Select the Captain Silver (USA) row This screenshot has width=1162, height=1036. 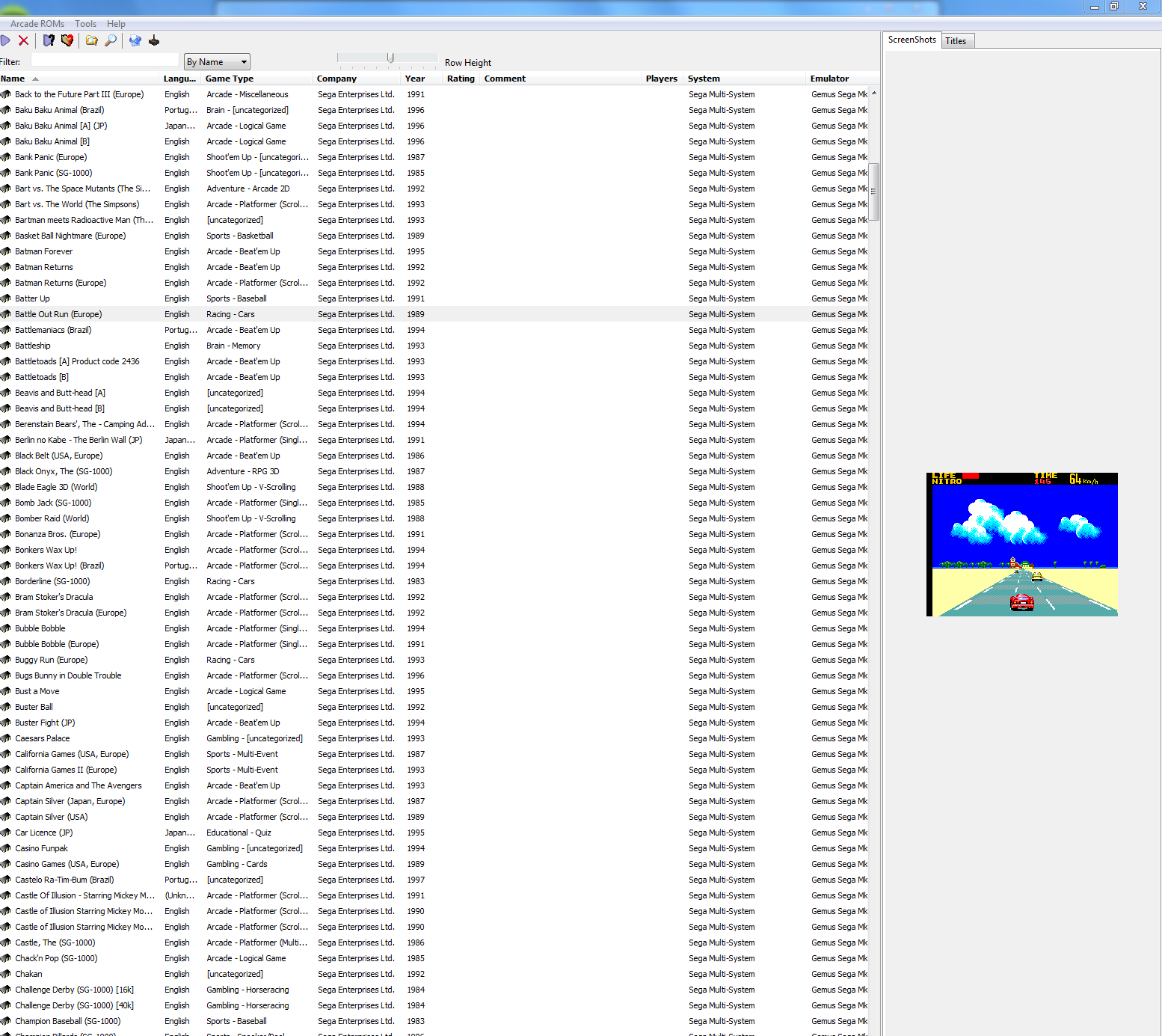(434, 817)
